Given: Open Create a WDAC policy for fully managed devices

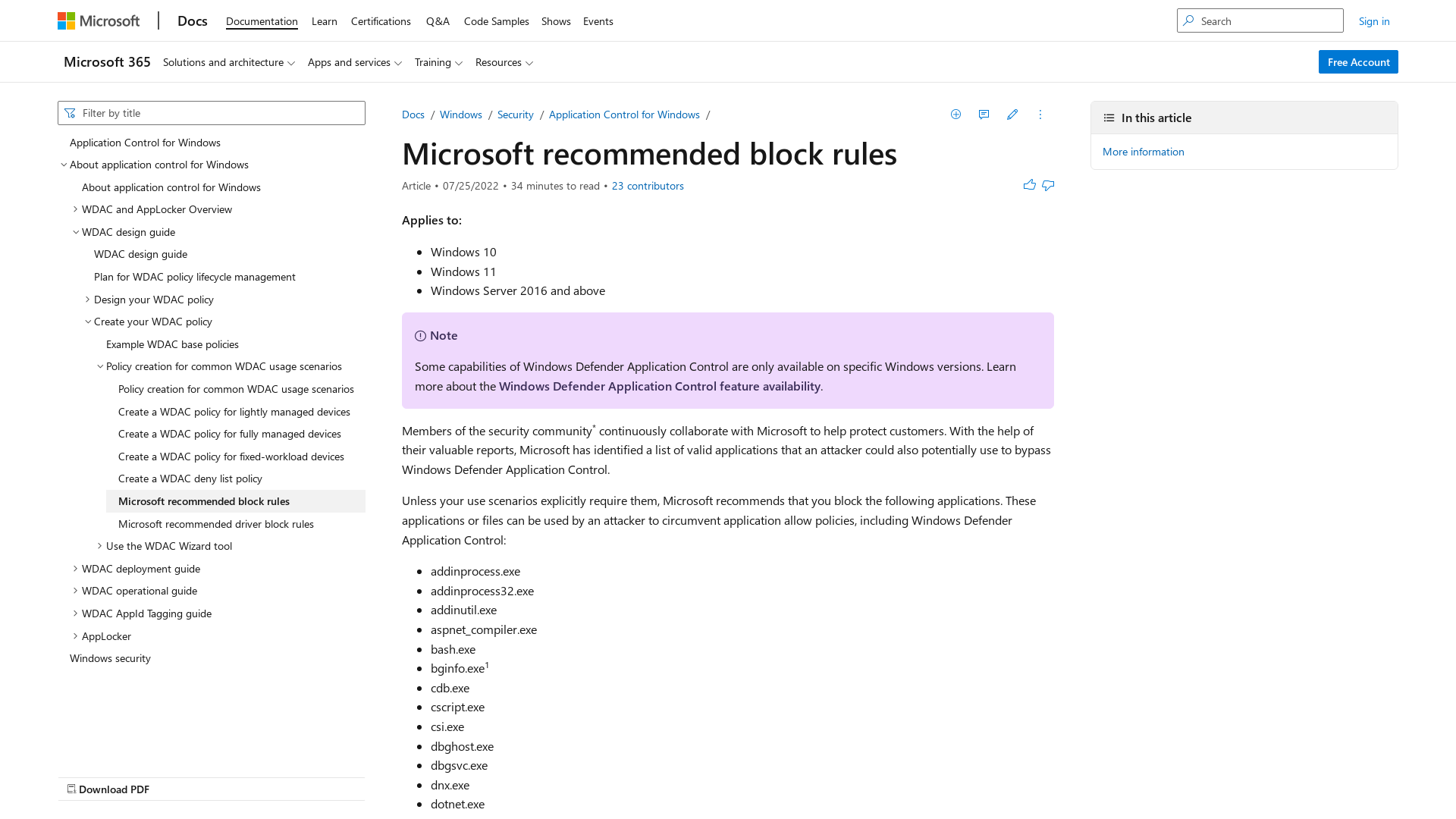Looking at the screenshot, I should tap(230, 434).
